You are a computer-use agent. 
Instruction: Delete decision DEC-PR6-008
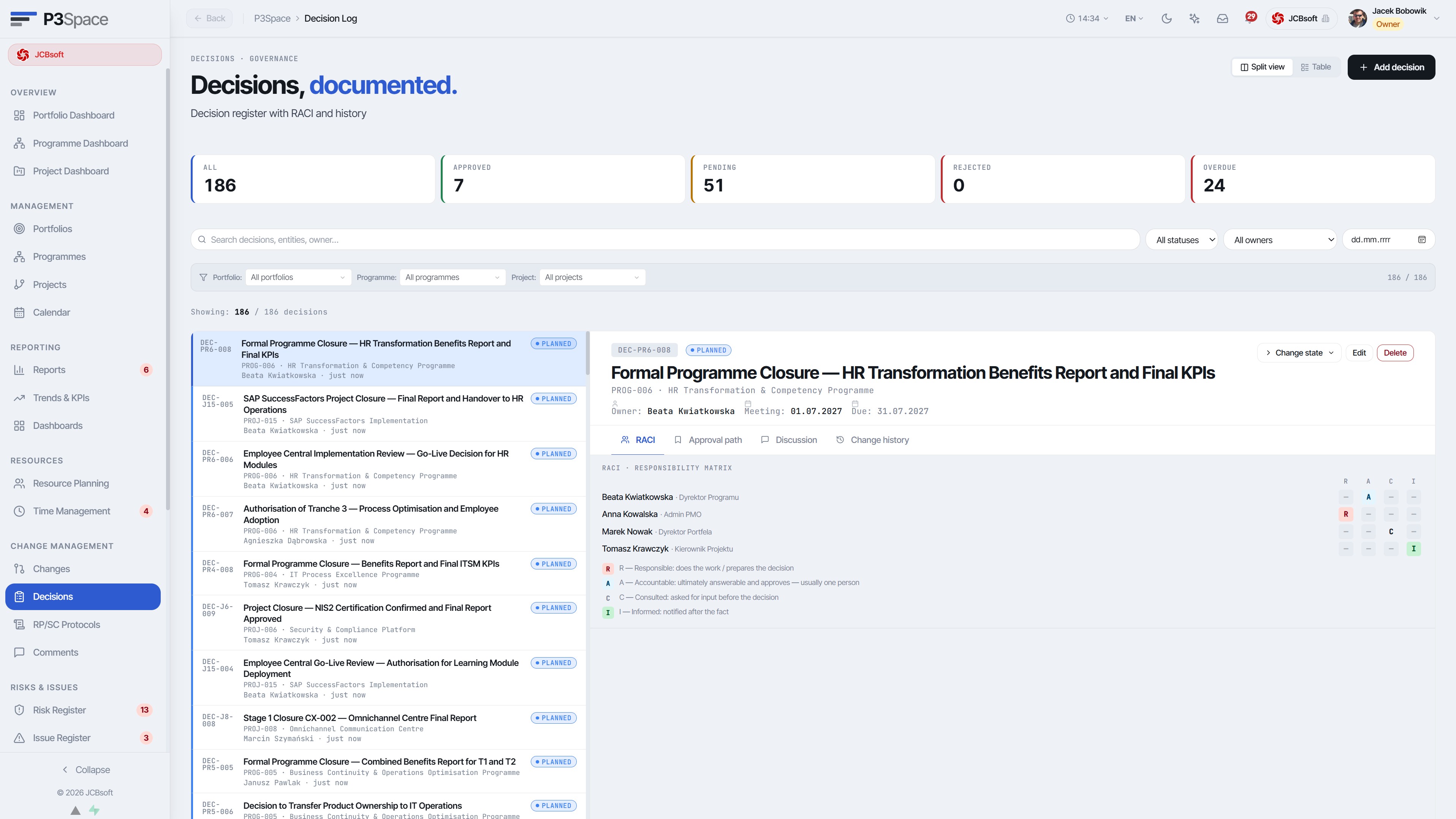[1395, 353]
